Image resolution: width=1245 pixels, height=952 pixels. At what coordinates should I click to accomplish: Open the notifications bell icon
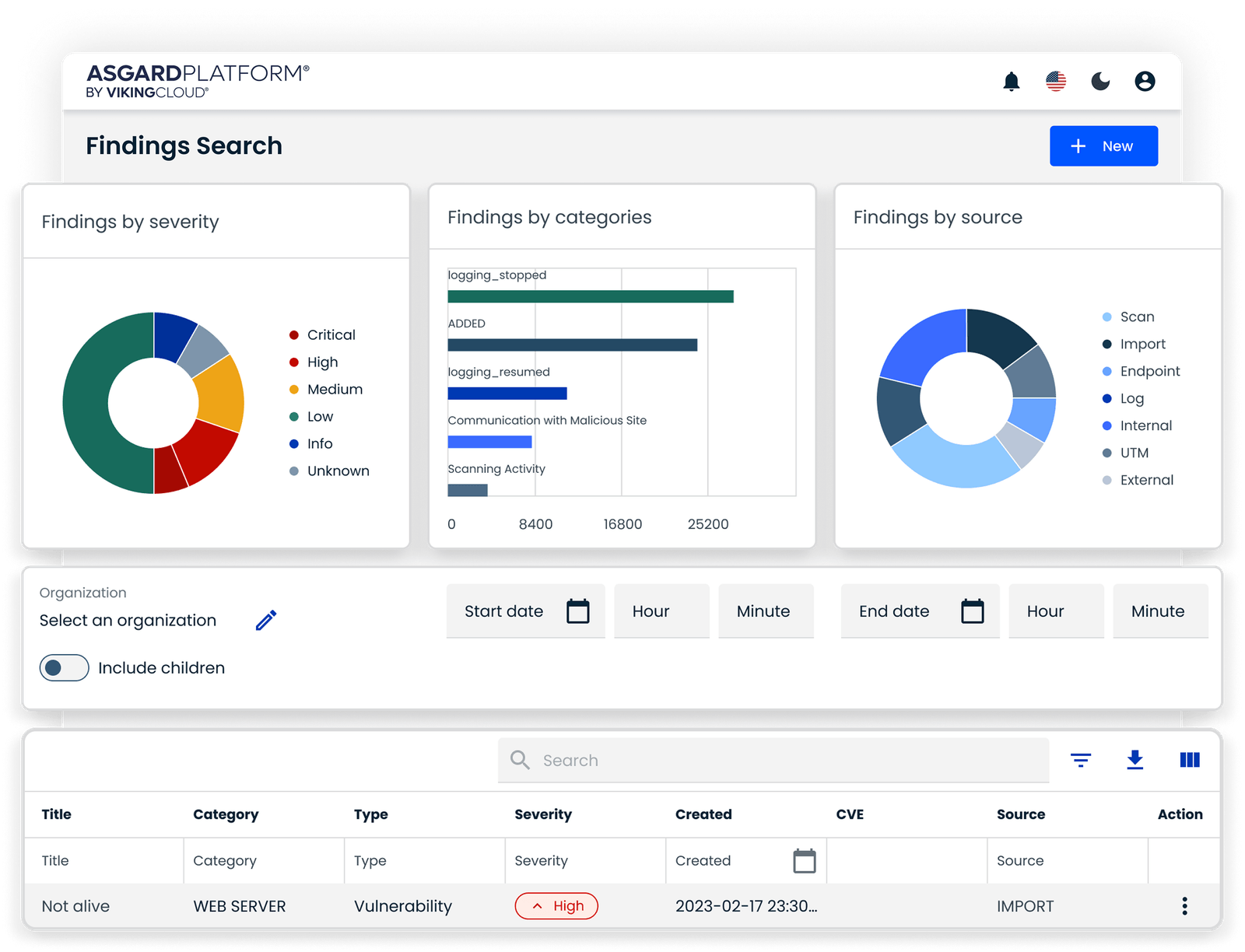[x=1012, y=81]
